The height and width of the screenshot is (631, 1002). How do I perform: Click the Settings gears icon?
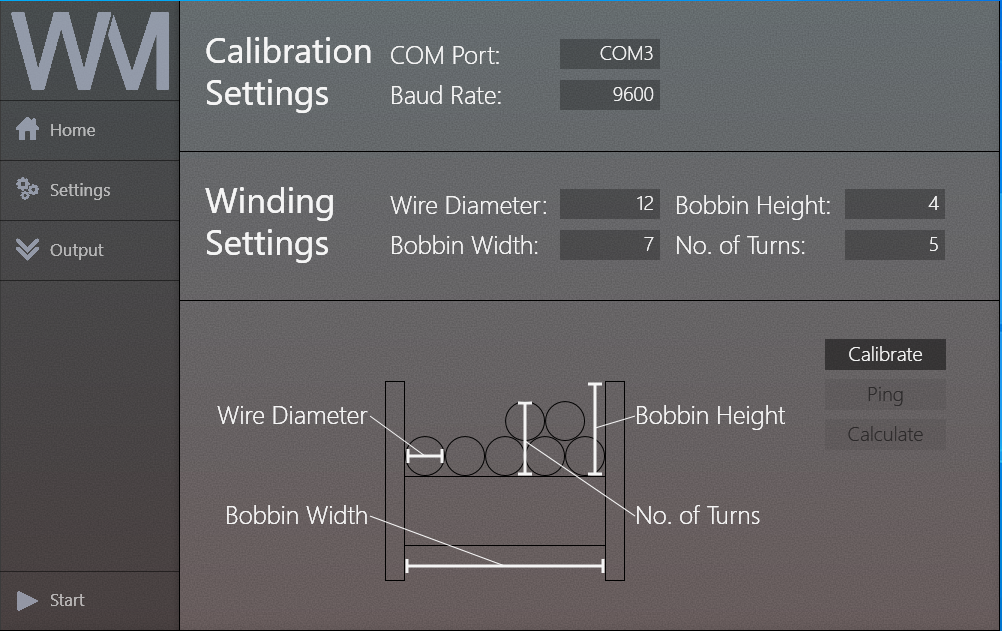[x=28, y=190]
